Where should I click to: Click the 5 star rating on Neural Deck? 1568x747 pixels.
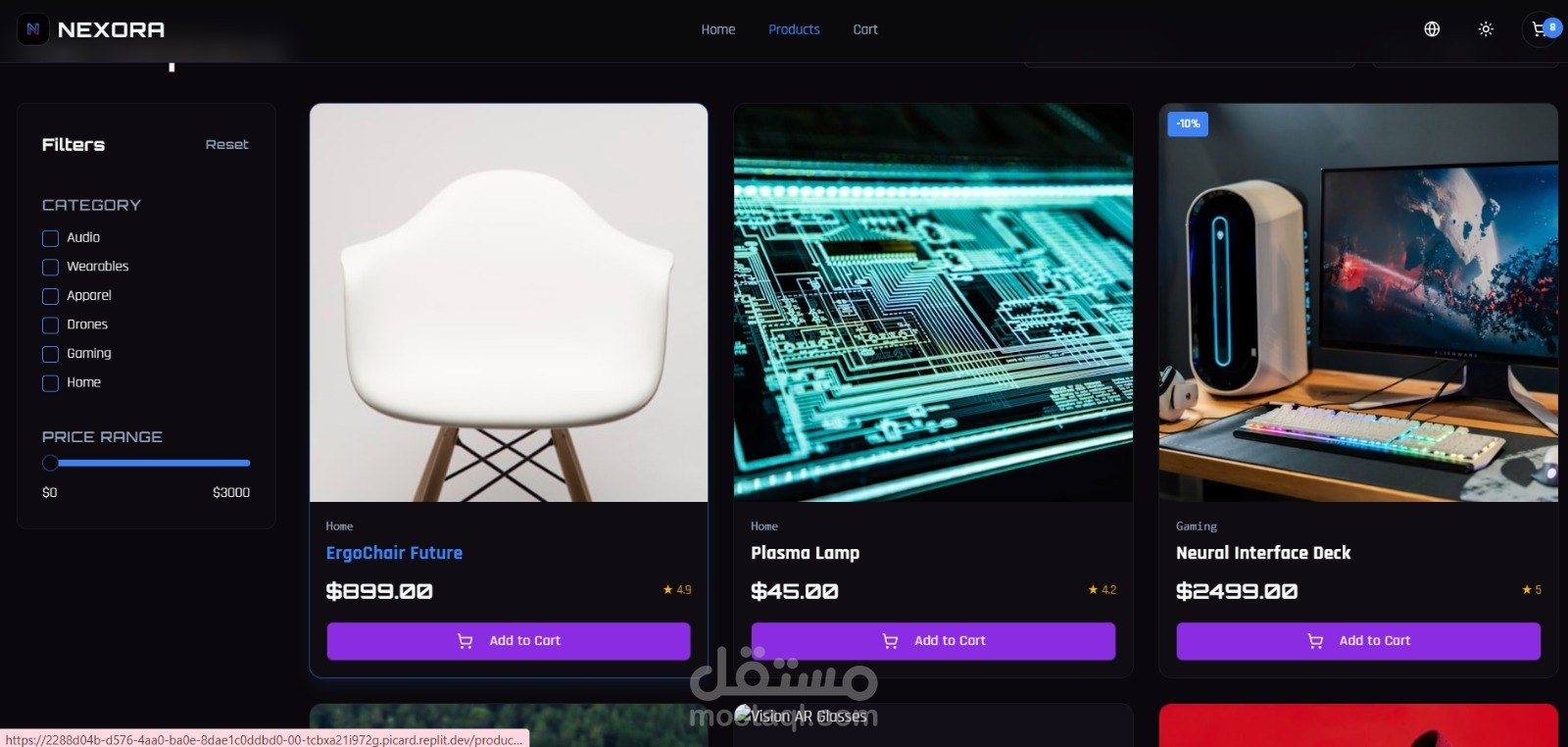coord(1532,590)
